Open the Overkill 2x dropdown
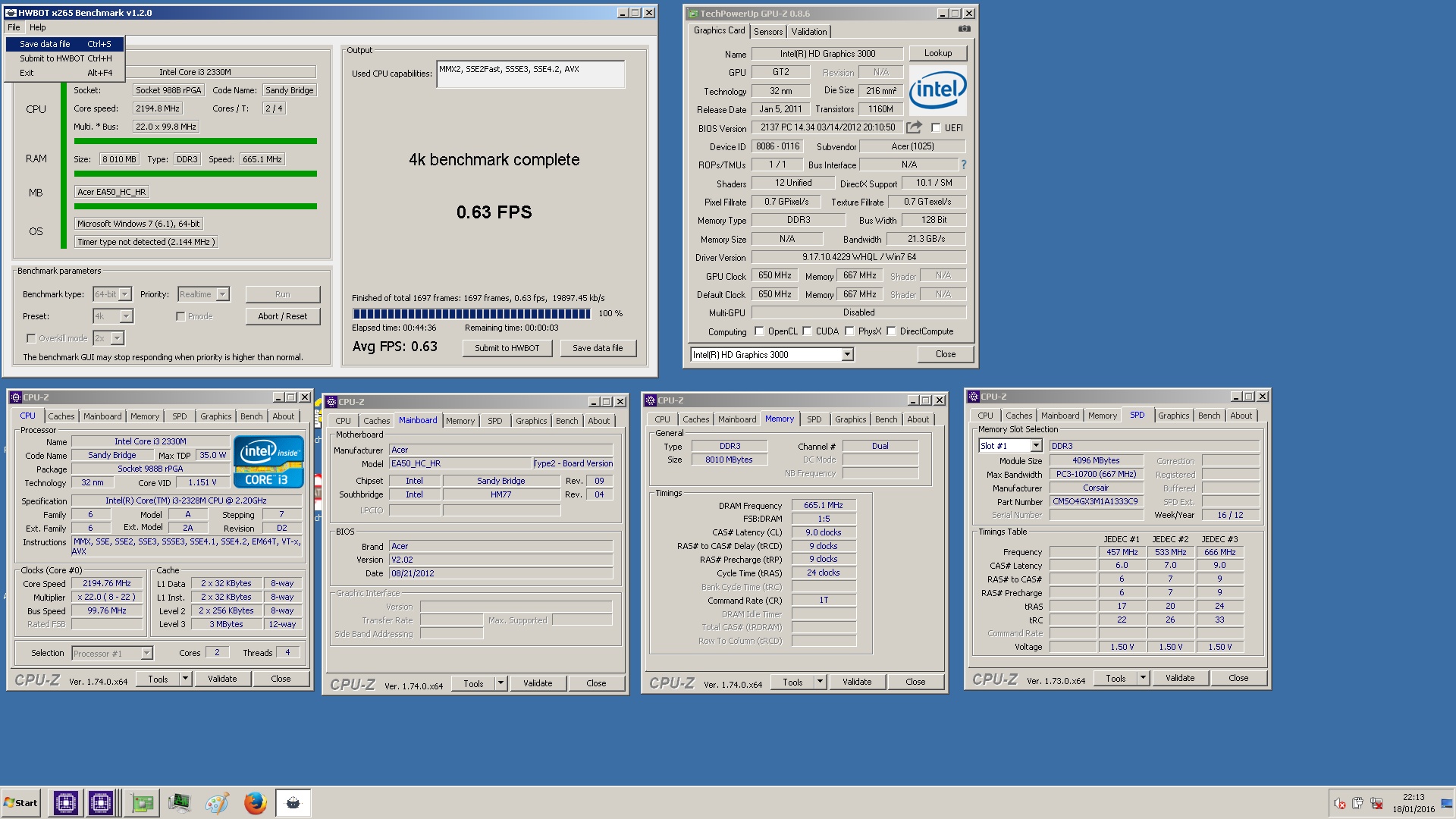Image resolution: width=1456 pixels, height=819 pixels. click(108, 338)
